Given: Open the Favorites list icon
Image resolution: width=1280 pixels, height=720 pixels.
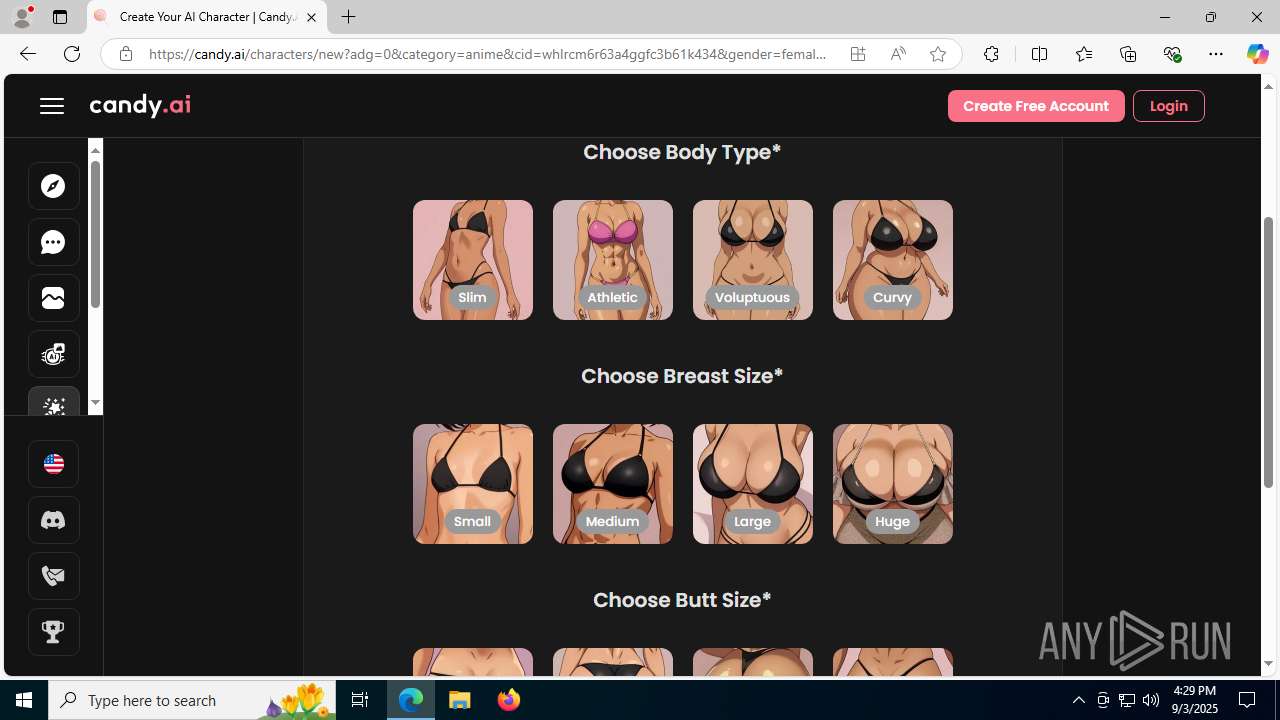Looking at the screenshot, I should click(1083, 54).
